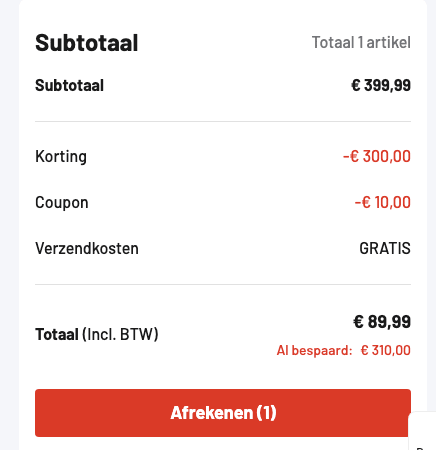Click the Verzendkosten label

[87, 248]
